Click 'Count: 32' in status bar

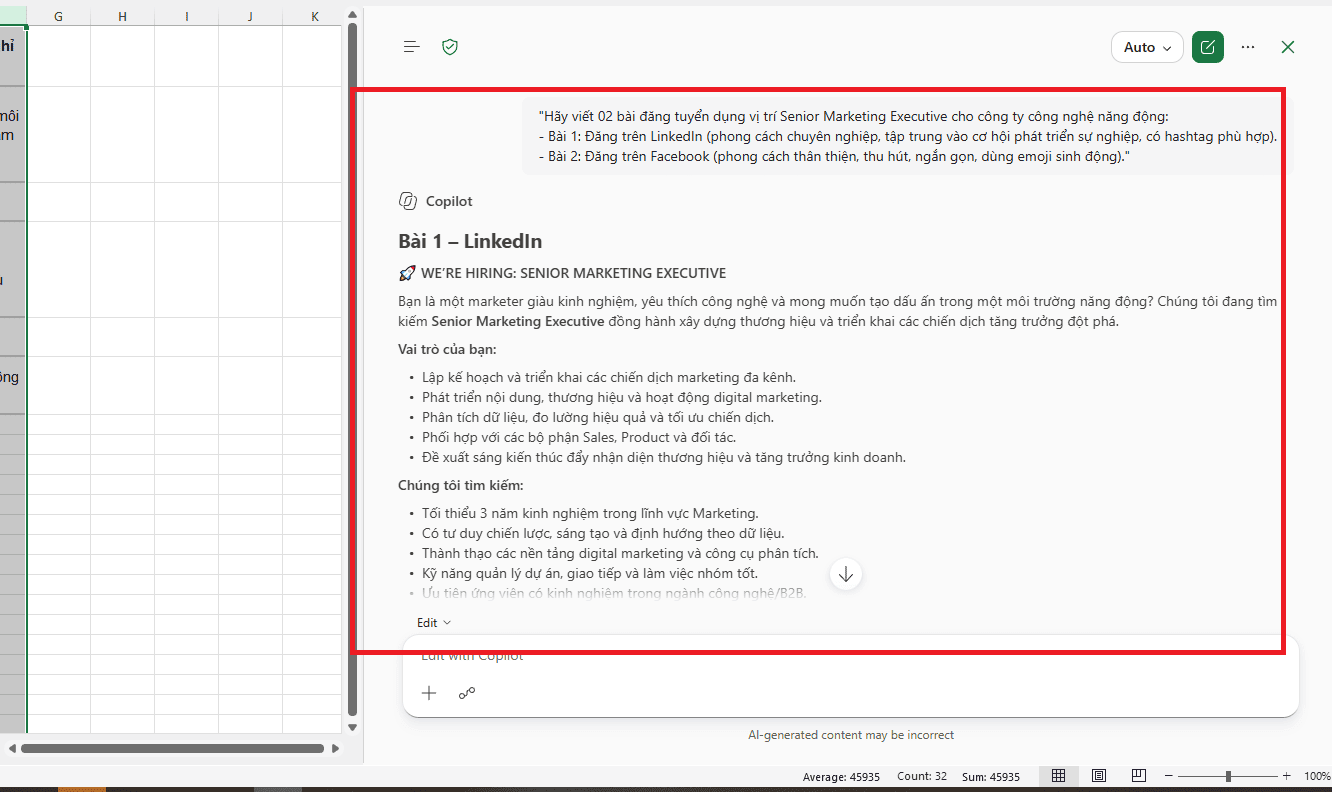(x=922, y=777)
